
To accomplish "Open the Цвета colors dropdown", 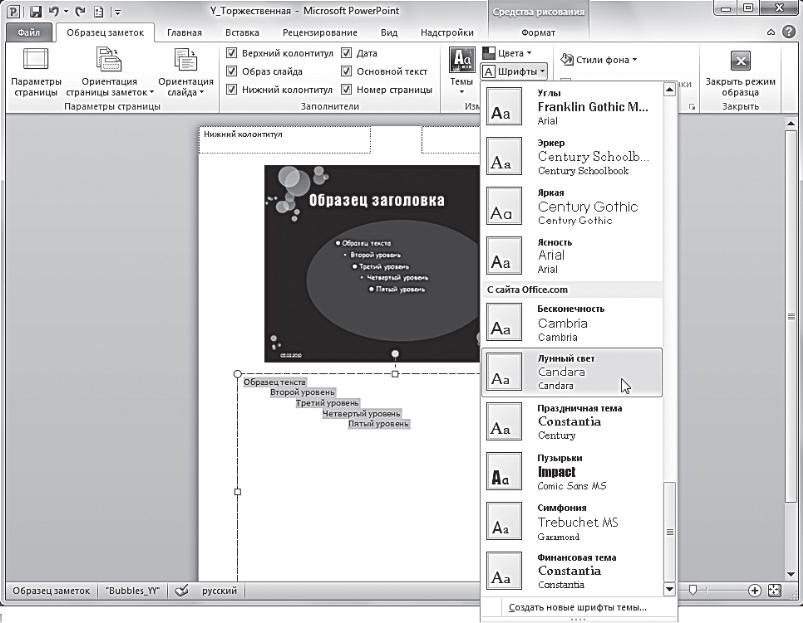I will pyautogui.click(x=508, y=53).
